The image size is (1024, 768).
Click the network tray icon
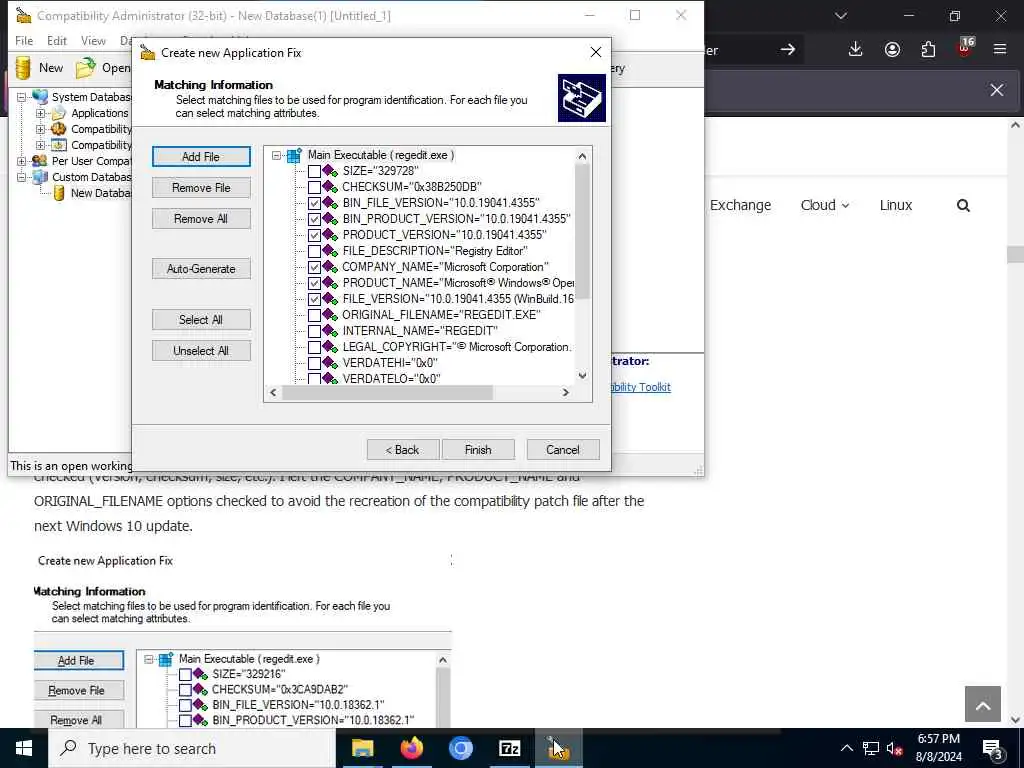point(871,749)
